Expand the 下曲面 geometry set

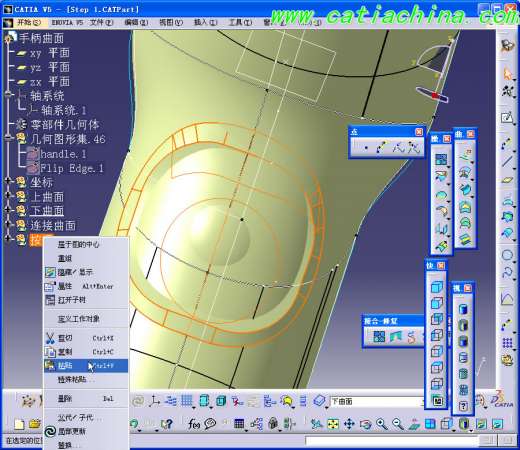pos(8,210)
